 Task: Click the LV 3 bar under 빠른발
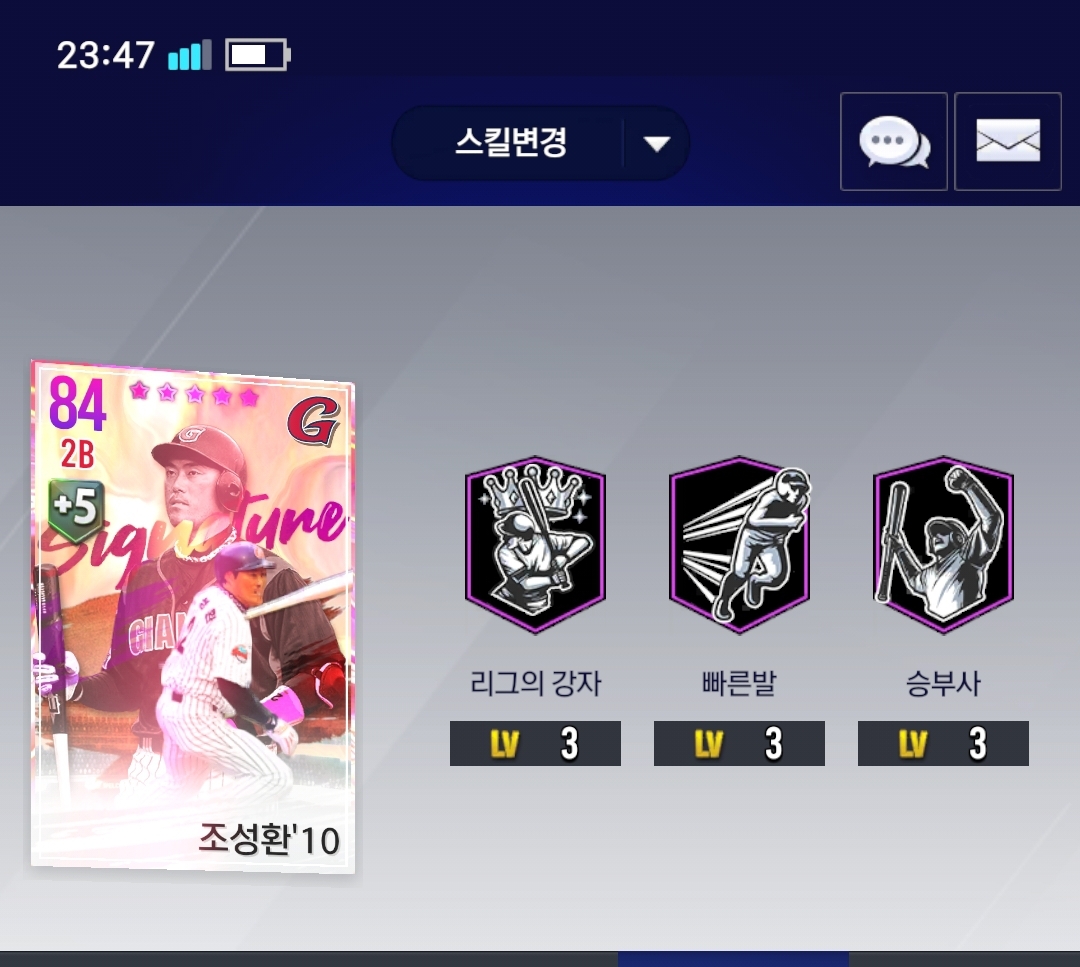coord(739,743)
